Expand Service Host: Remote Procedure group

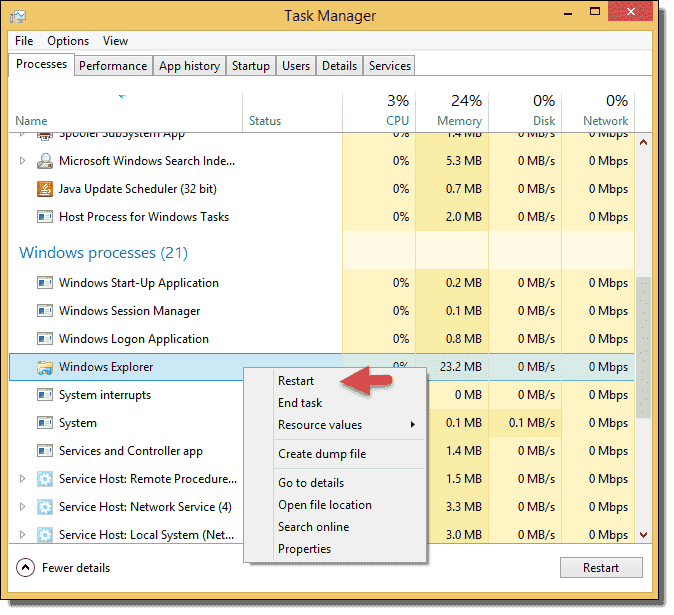(x=22, y=479)
